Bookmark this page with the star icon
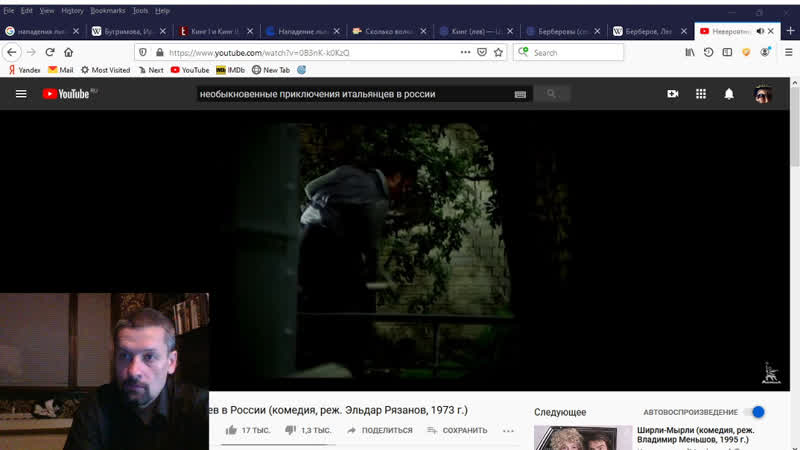The height and width of the screenshot is (450, 800). (x=498, y=52)
